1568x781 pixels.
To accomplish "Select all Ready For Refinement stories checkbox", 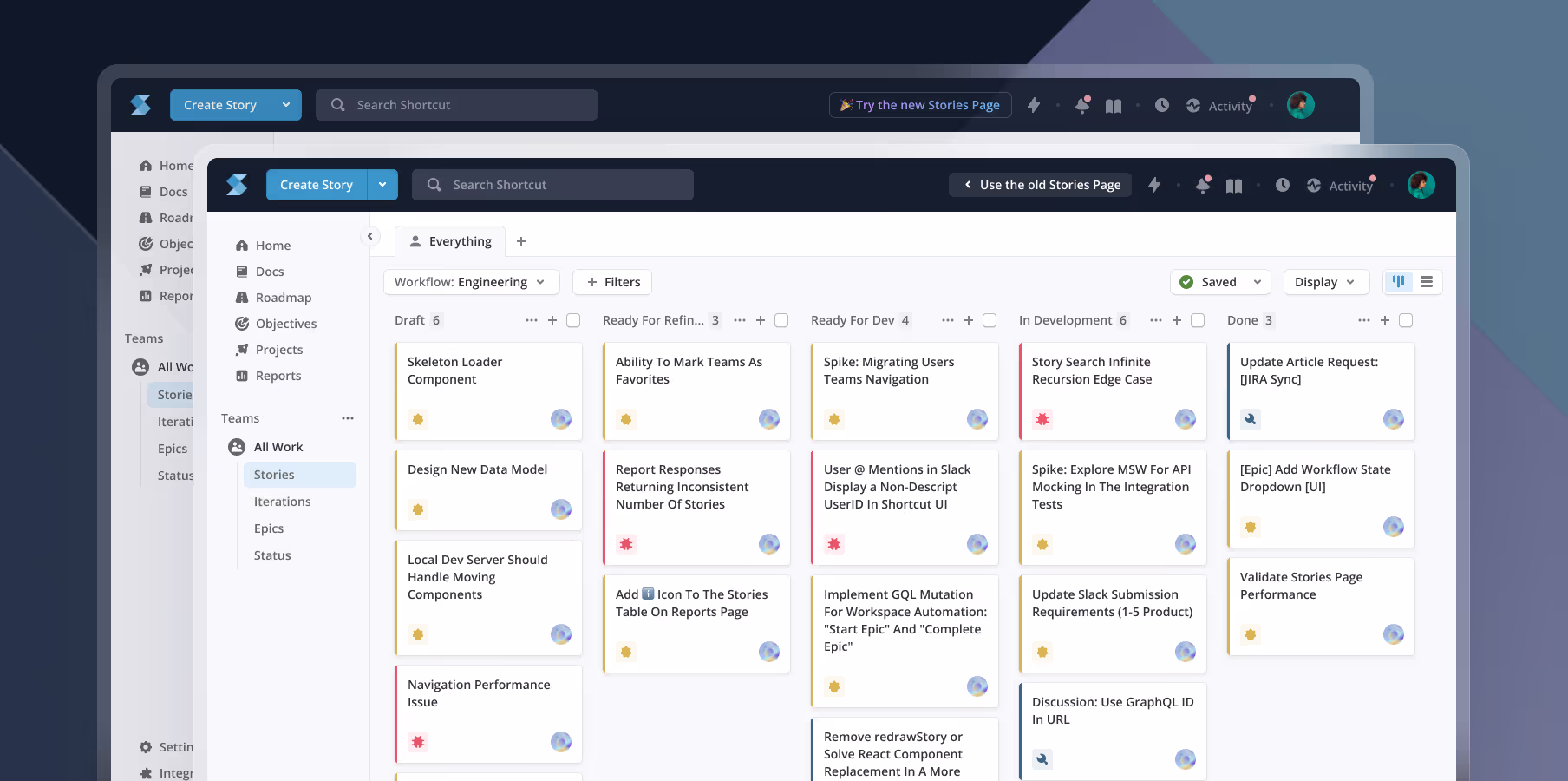I will (x=781, y=320).
